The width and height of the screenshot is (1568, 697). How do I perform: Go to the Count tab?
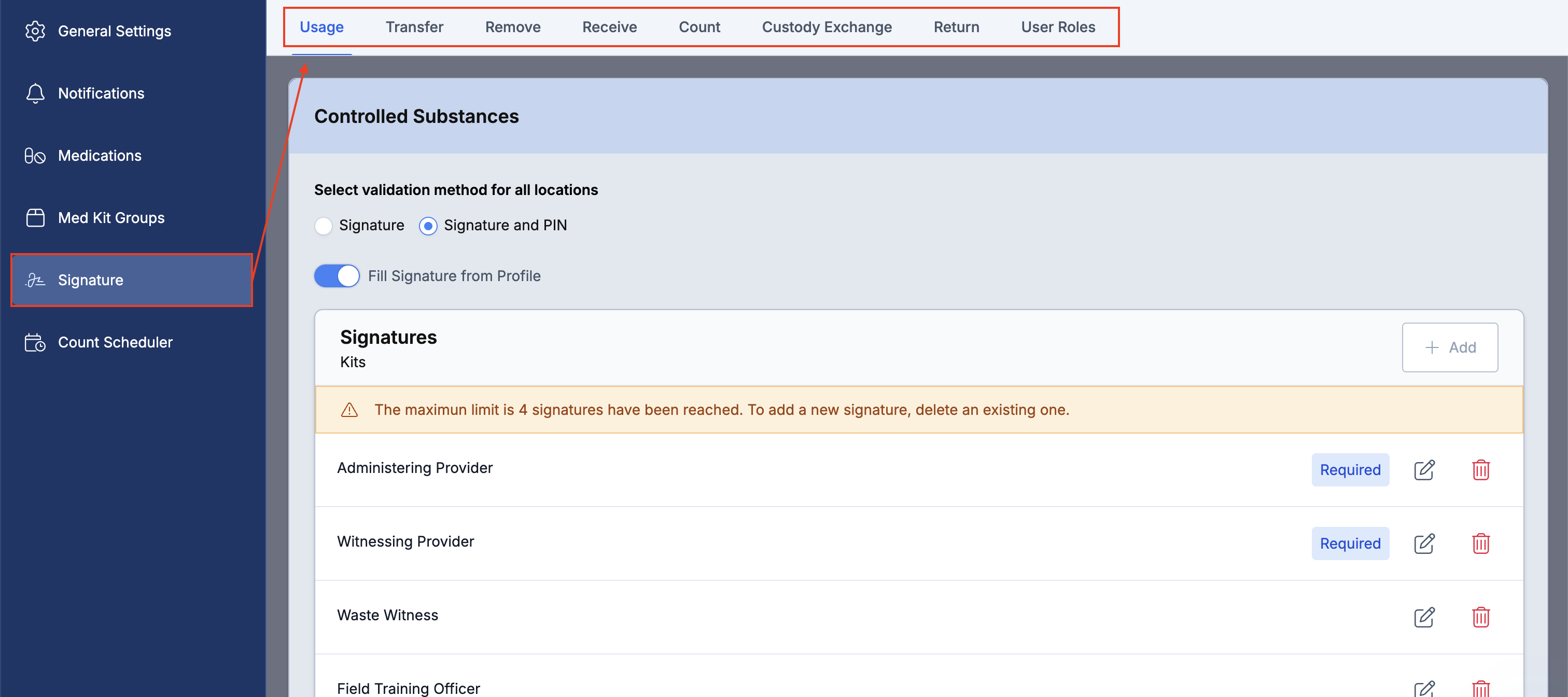[699, 27]
